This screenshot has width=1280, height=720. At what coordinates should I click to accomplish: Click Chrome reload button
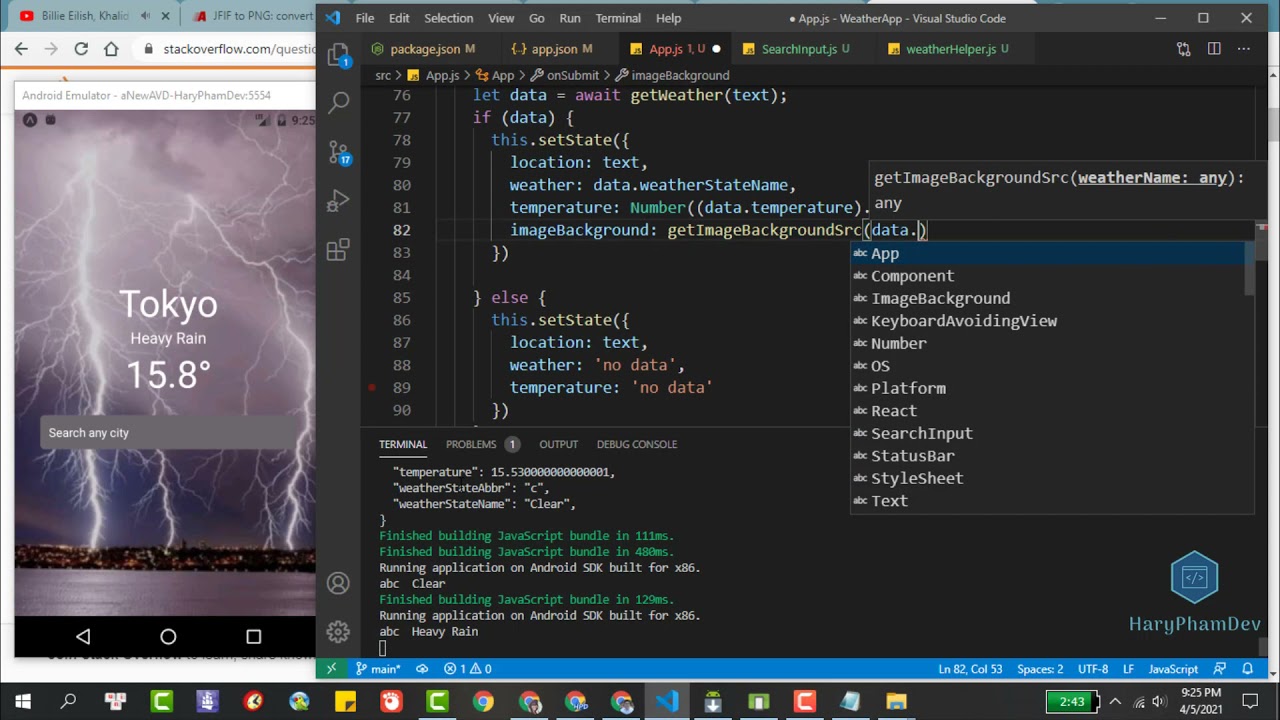point(81,48)
